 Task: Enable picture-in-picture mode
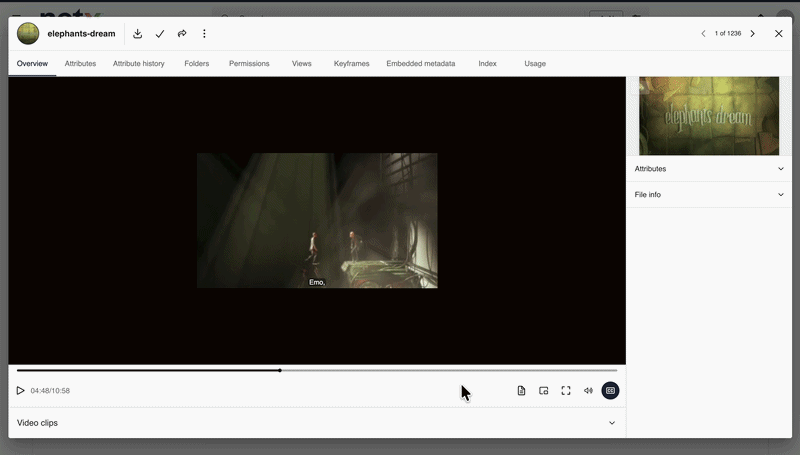pyautogui.click(x=544, y=391)
